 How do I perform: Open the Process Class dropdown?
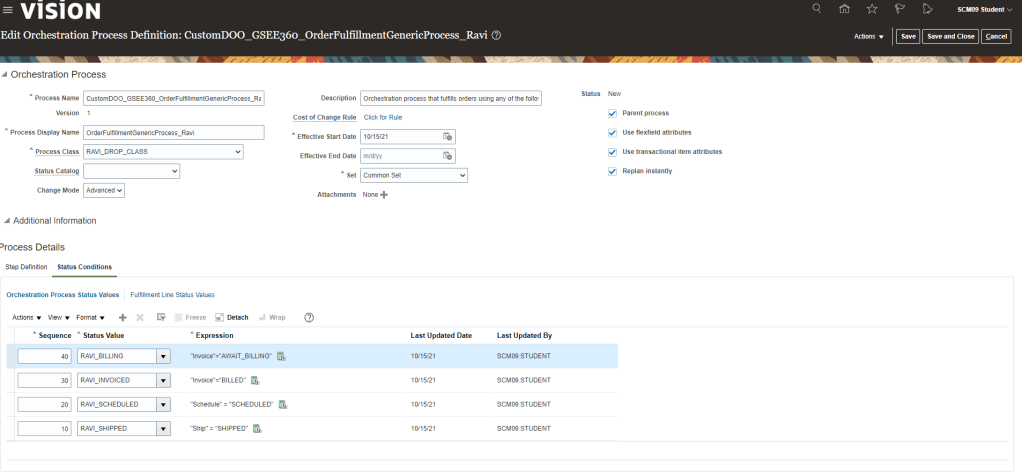237,152
